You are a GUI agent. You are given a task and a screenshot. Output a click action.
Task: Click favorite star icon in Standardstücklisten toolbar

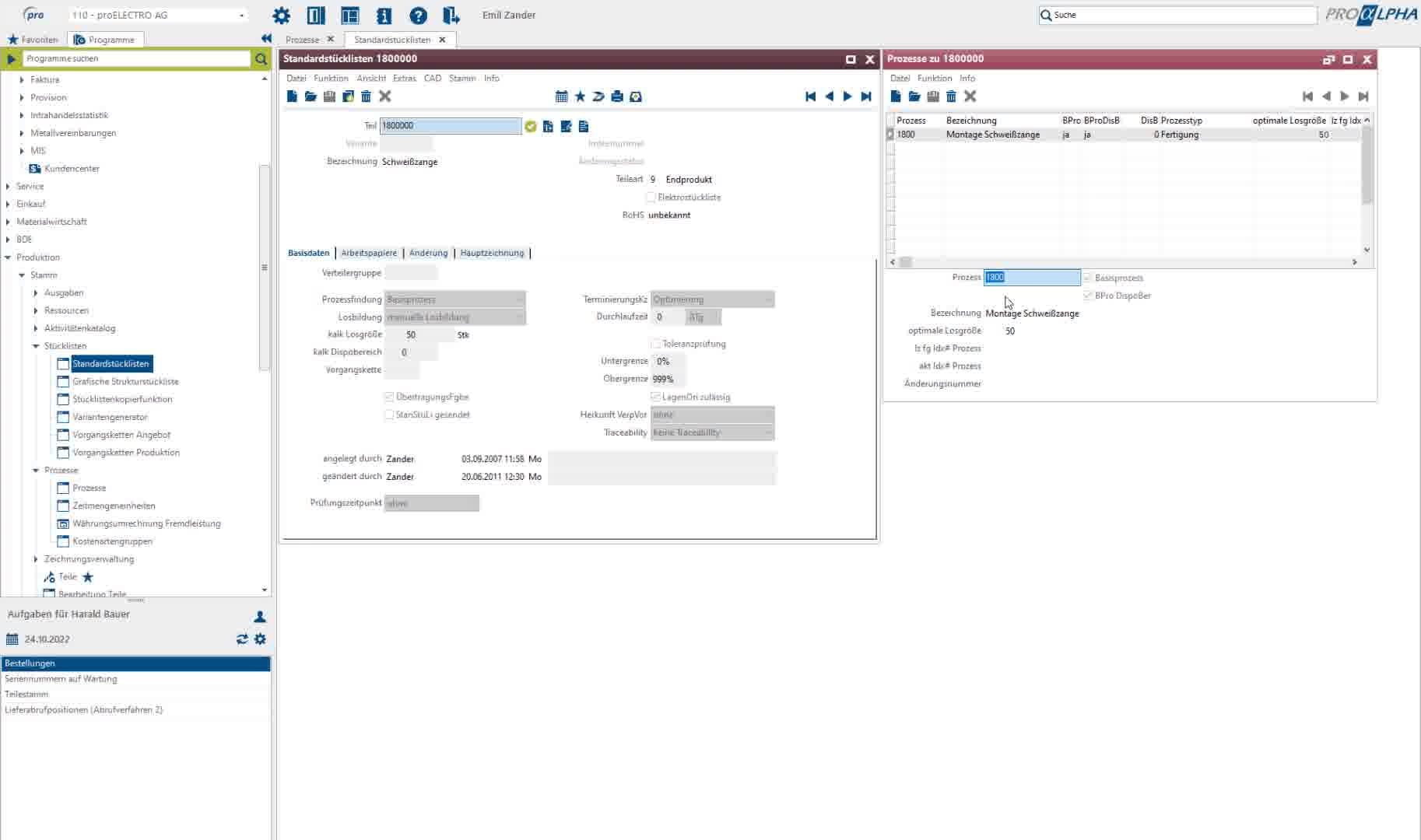tap(580, 96)
